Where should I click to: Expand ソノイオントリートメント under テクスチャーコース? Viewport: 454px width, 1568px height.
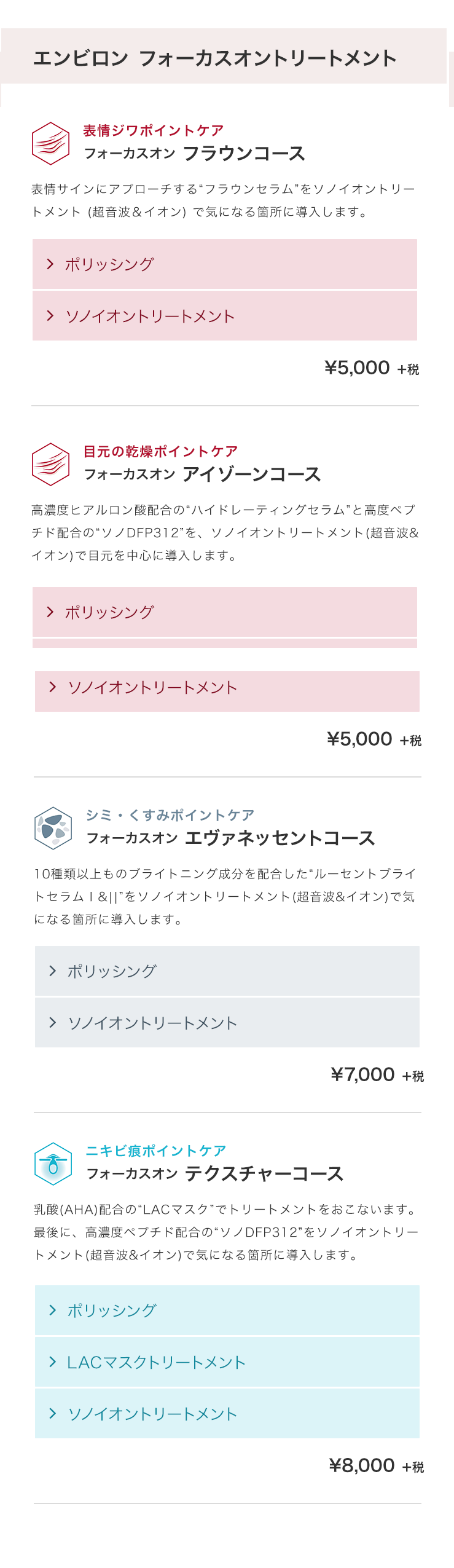pos(227,1414)
